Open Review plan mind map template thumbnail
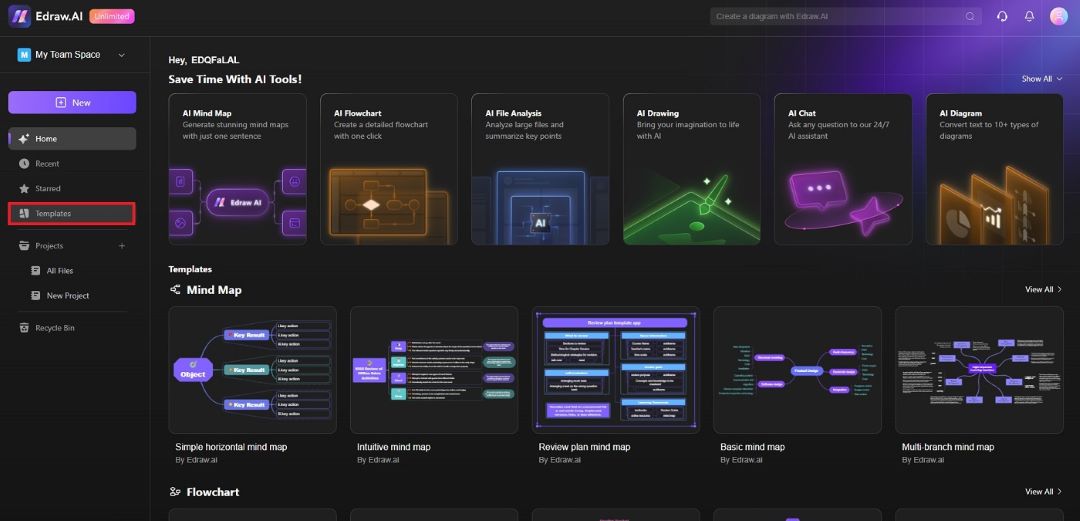The image size is (1080, 521). coord(616,370)
